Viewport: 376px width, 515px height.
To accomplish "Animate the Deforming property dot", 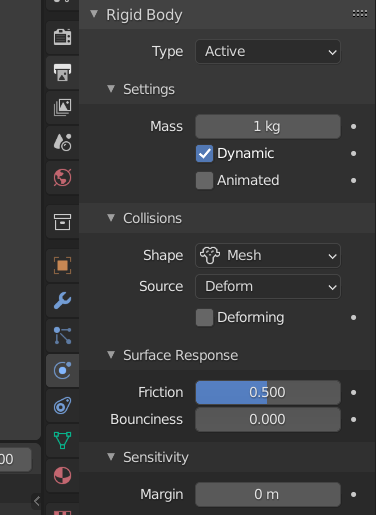I will coord(354,318).
